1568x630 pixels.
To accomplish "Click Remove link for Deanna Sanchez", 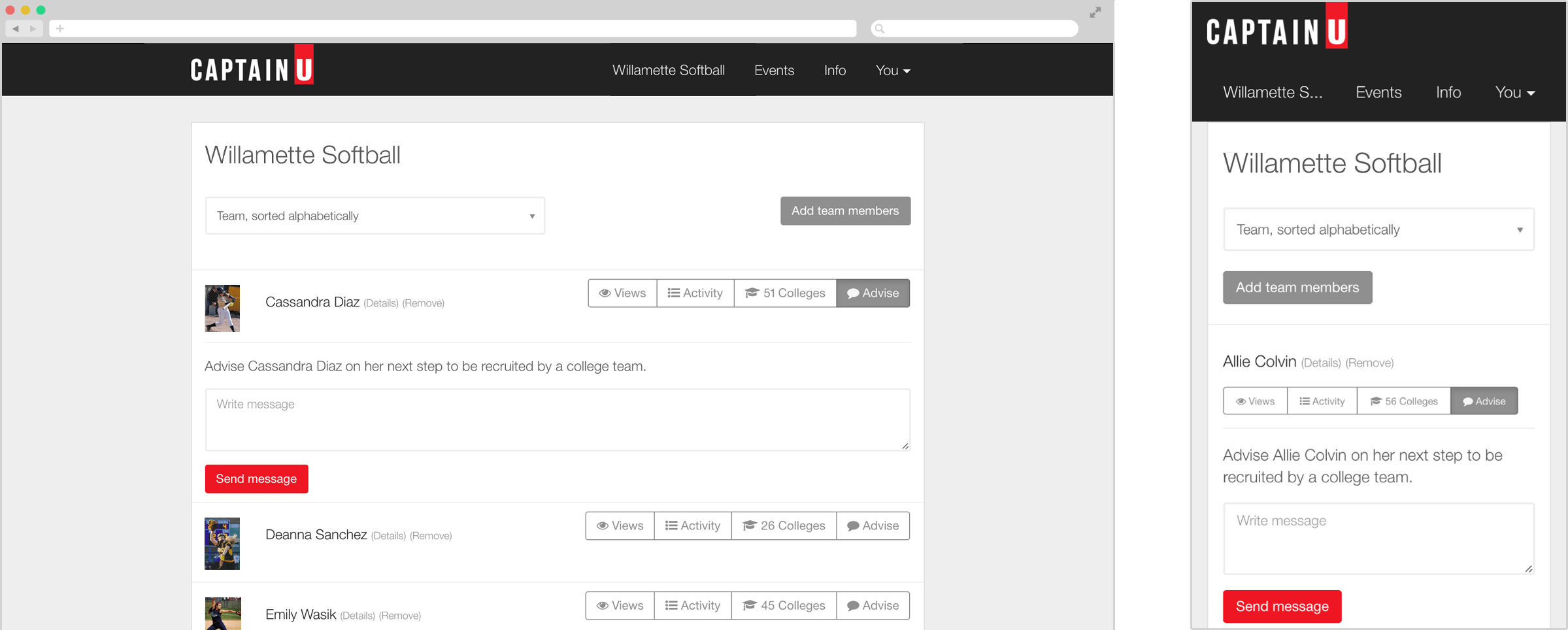I will click(x=431, y=536).
